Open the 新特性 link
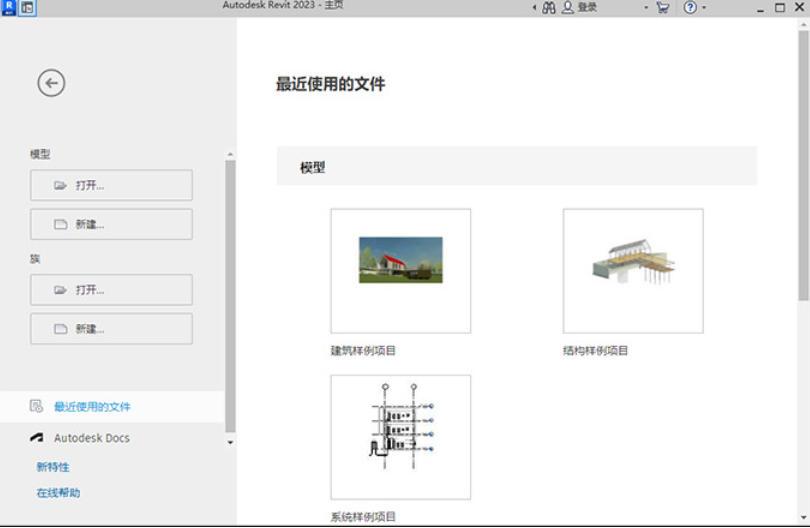 click(53, 467)
